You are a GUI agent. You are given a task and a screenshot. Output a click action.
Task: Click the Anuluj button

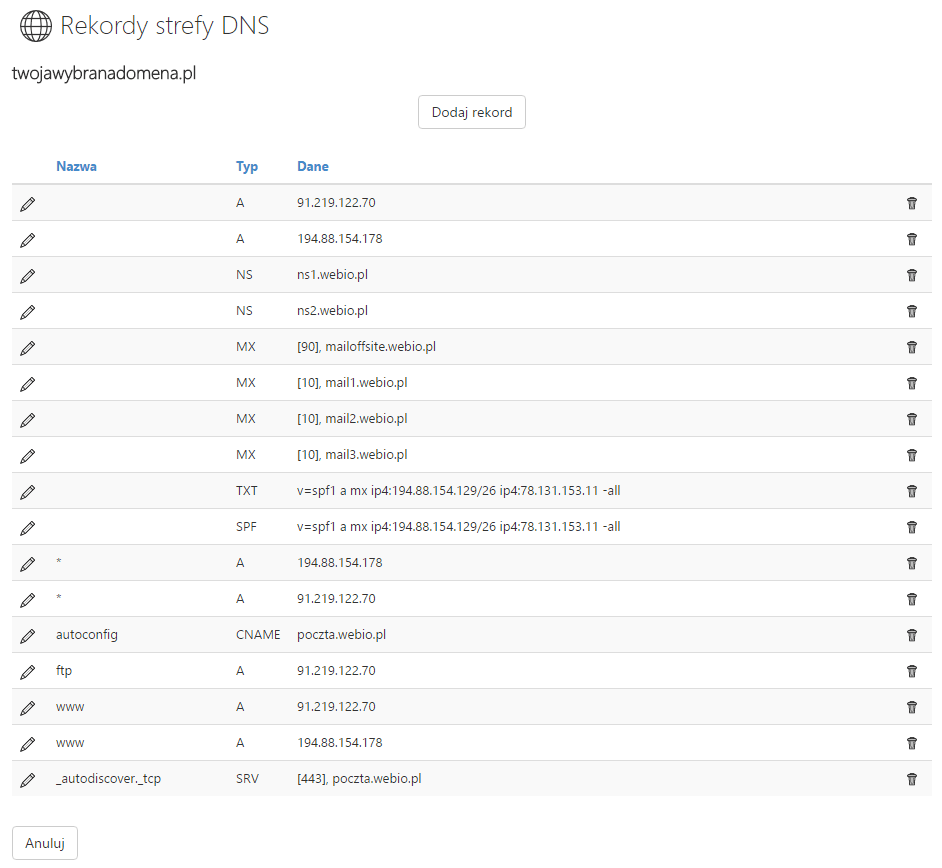[x=45, y=843]
